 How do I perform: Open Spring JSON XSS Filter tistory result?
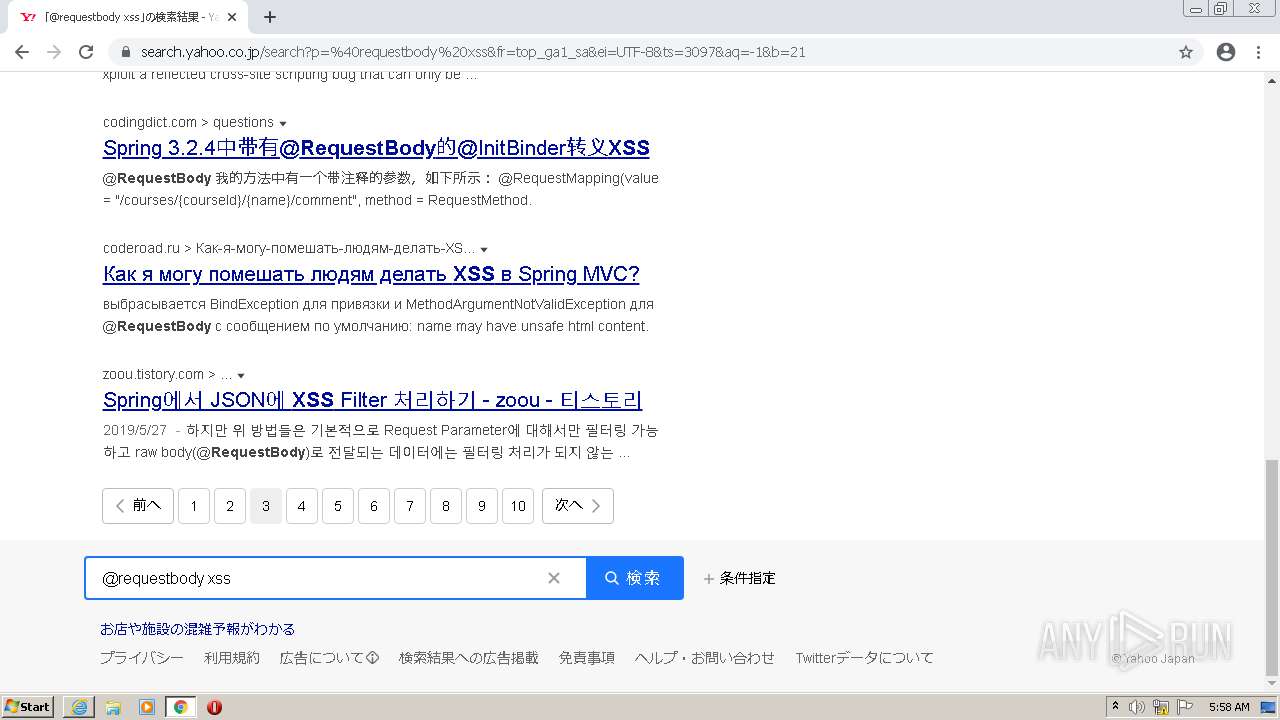tap(372, 400)
